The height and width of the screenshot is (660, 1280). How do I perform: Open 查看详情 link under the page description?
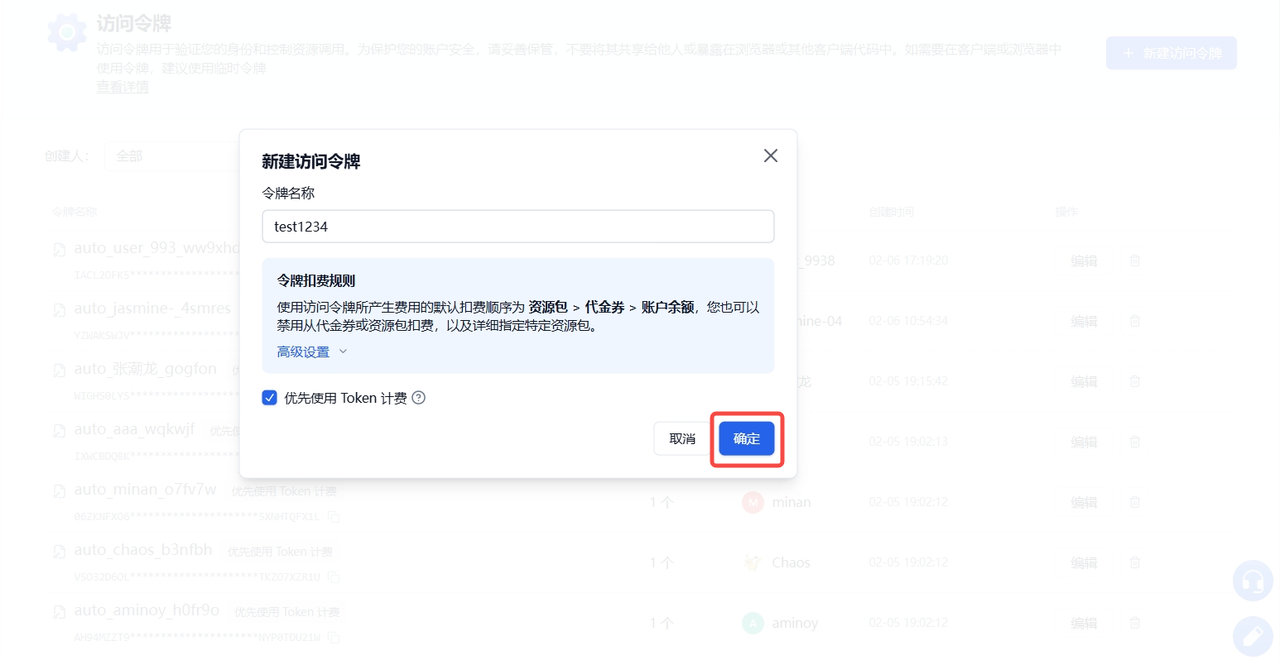click(x=122, y=87)
